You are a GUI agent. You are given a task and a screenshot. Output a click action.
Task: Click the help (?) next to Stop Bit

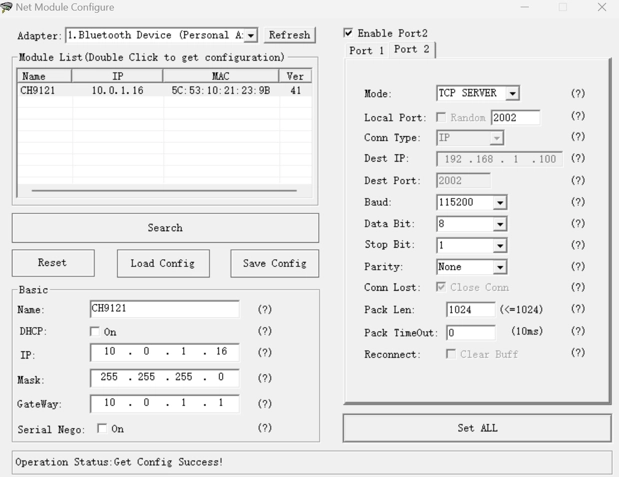tap(578, 244)
